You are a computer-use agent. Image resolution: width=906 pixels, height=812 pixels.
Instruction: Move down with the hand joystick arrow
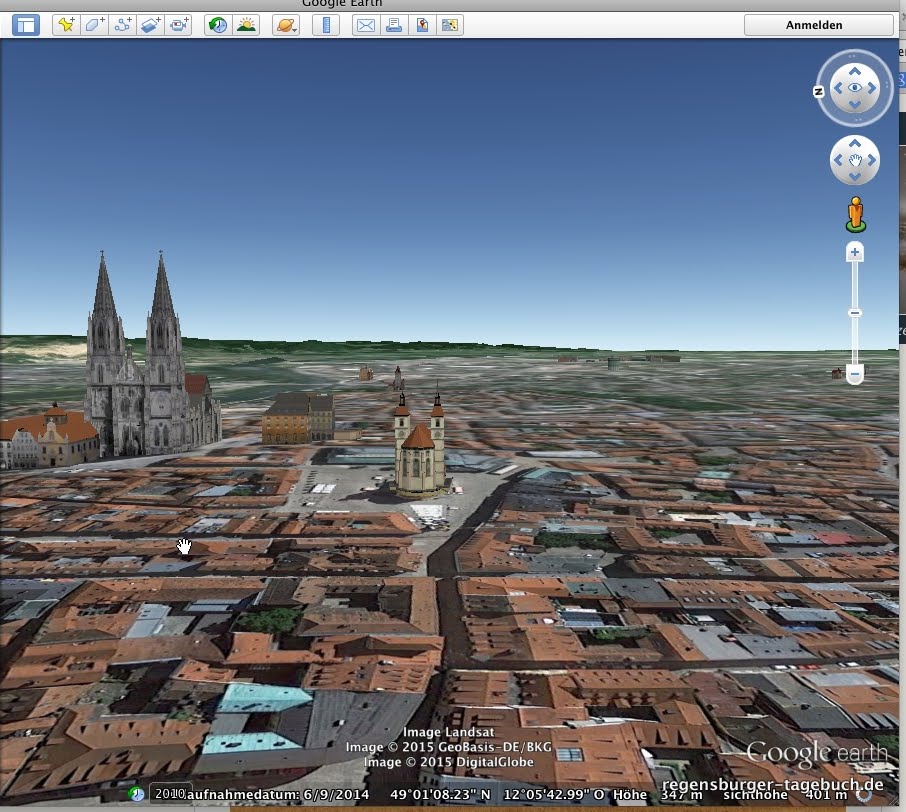(855, 176)
